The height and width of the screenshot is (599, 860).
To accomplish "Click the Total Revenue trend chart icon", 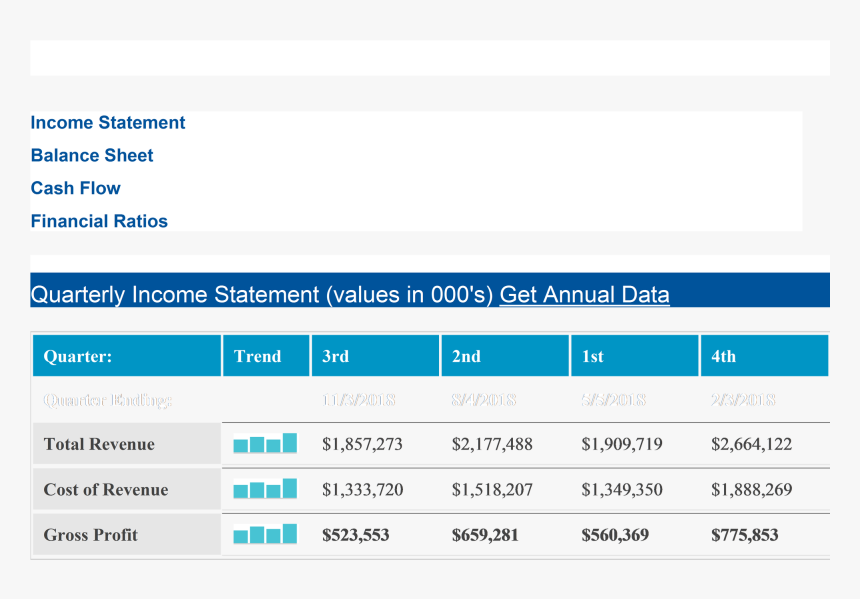I will pyautogui.click(x=265, y=444).
